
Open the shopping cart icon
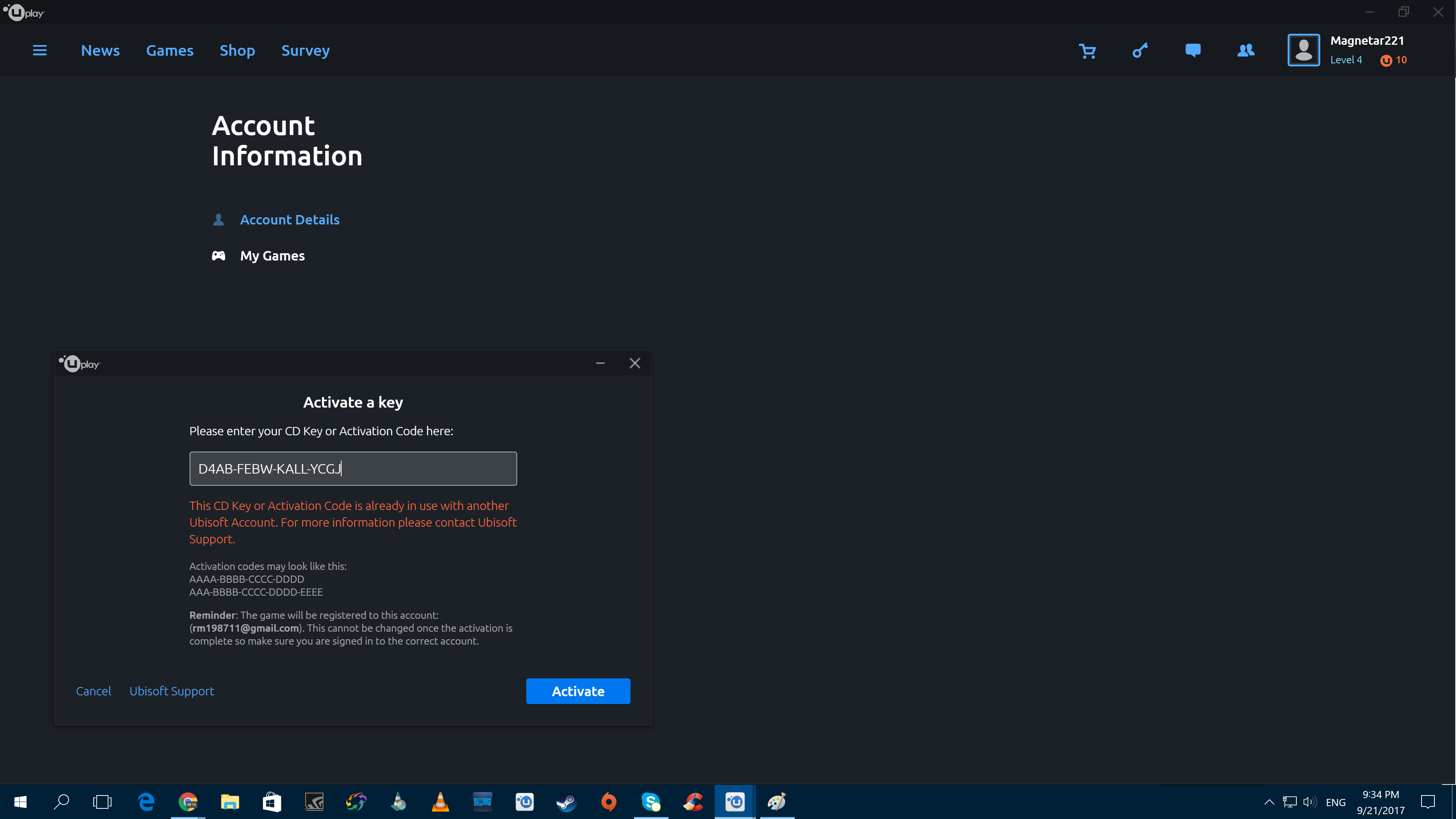[1087, 51]
